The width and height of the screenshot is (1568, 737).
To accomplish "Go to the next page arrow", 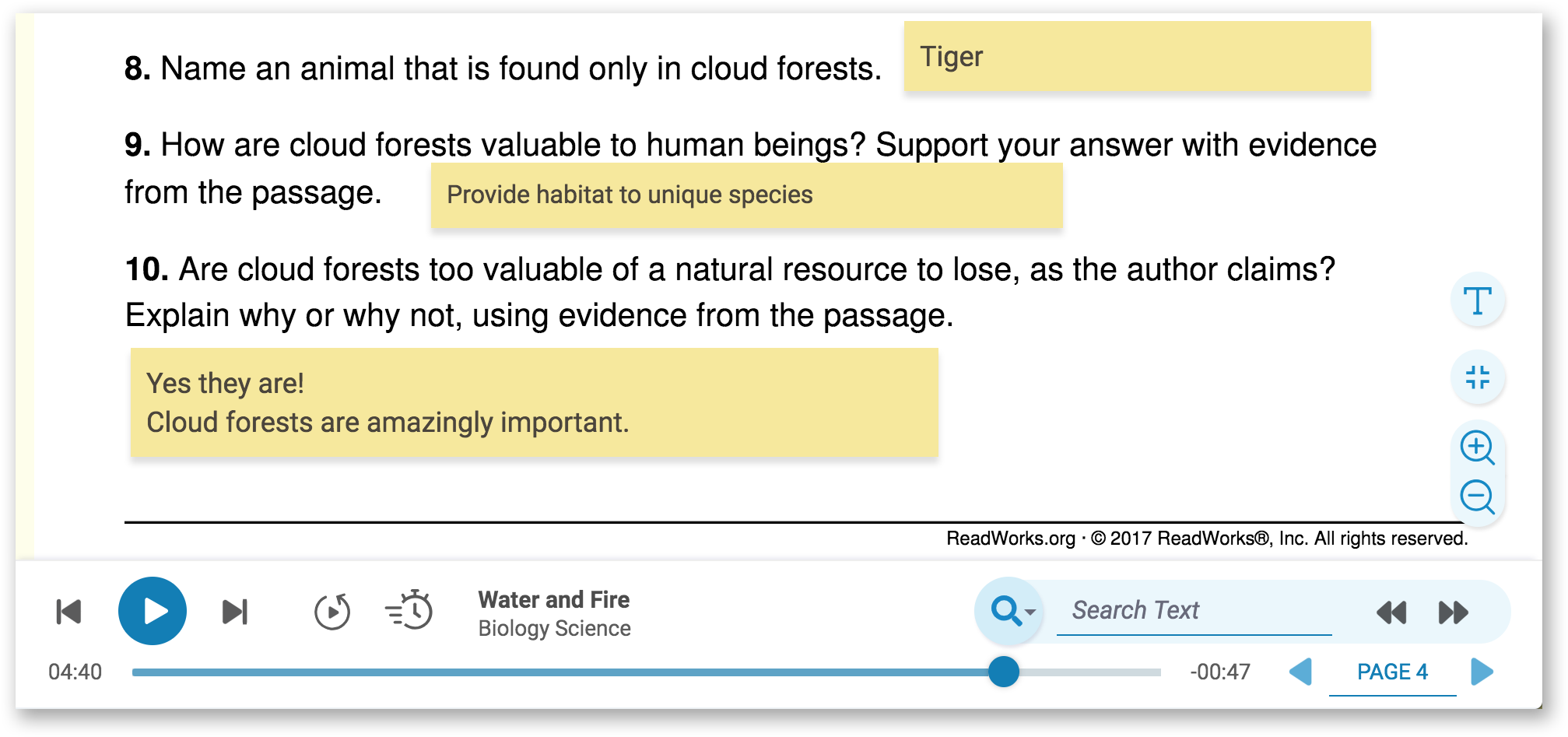I will pos(1482,672).
